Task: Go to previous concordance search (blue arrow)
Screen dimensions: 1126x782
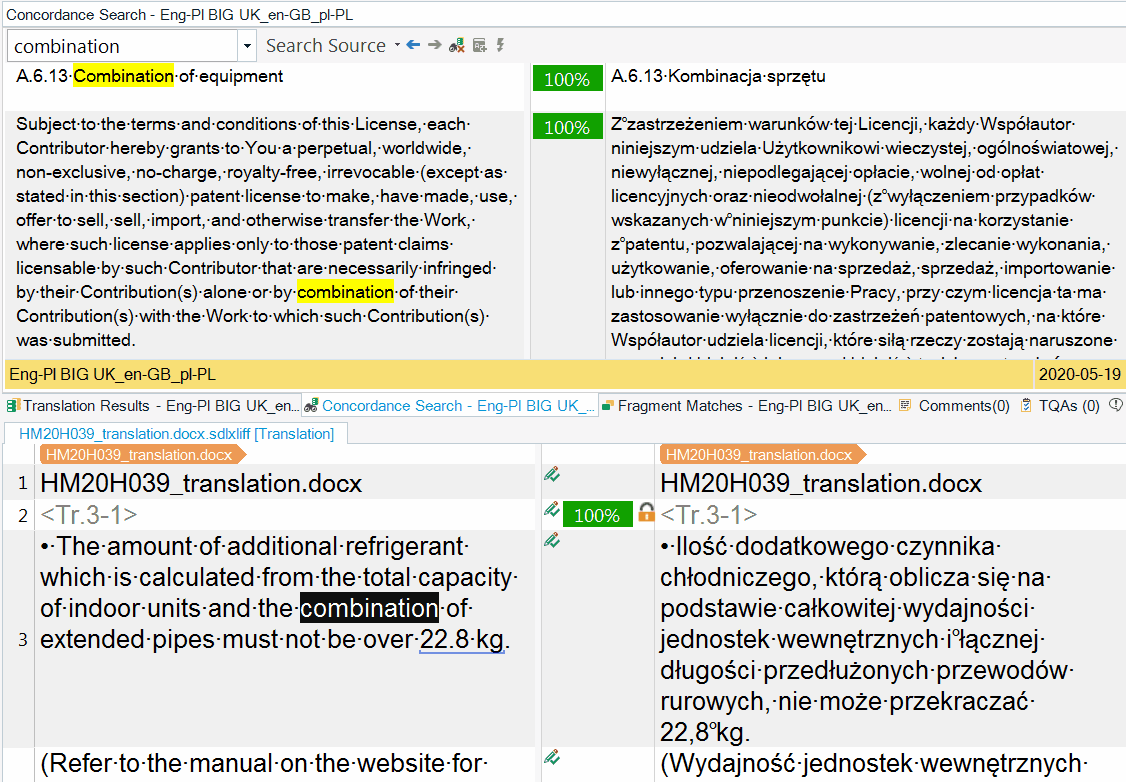Action: point(413,45)
